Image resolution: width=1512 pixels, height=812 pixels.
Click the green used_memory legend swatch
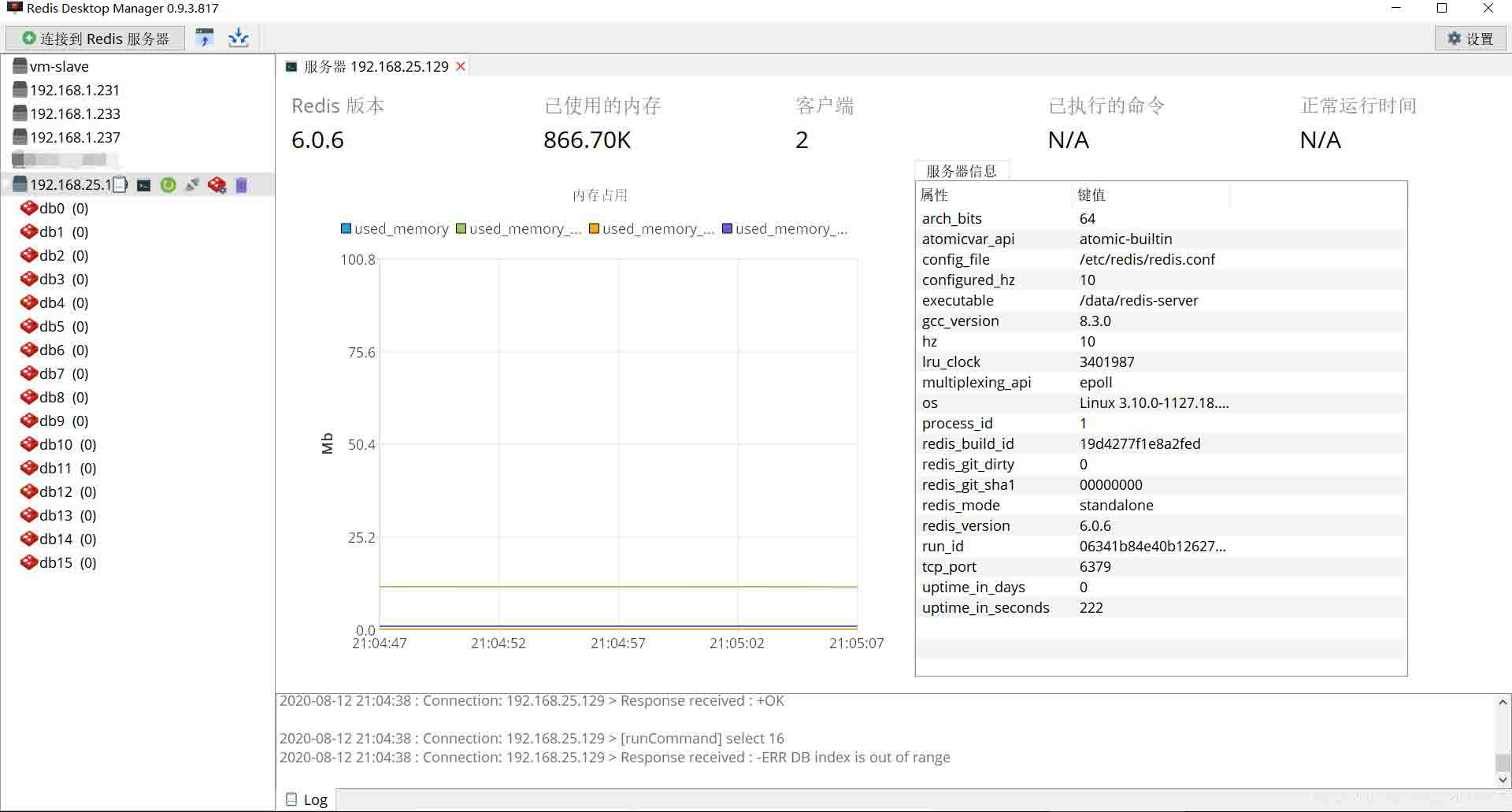[x=461, y=228]
